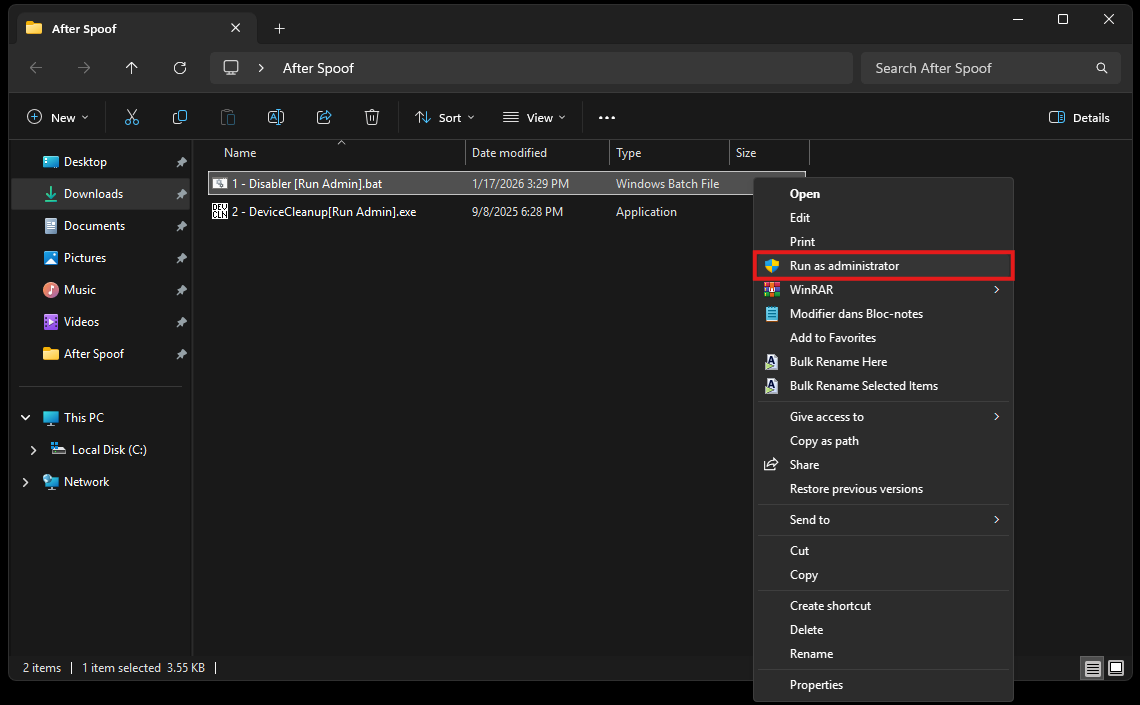
Task: Open the See more ellipsis menu
Action: click(x=607, y=117)
